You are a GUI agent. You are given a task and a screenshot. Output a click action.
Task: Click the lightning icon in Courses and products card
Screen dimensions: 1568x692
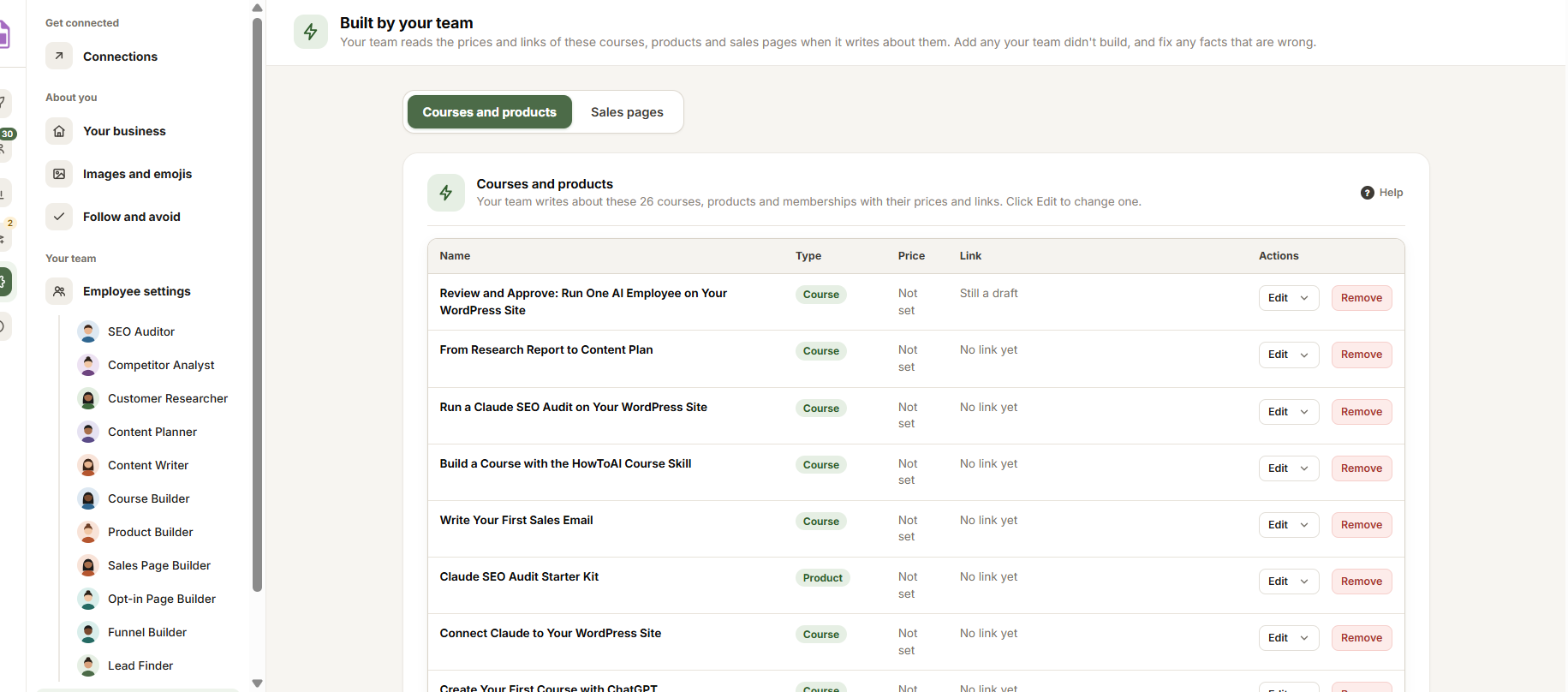click(446, 193)
